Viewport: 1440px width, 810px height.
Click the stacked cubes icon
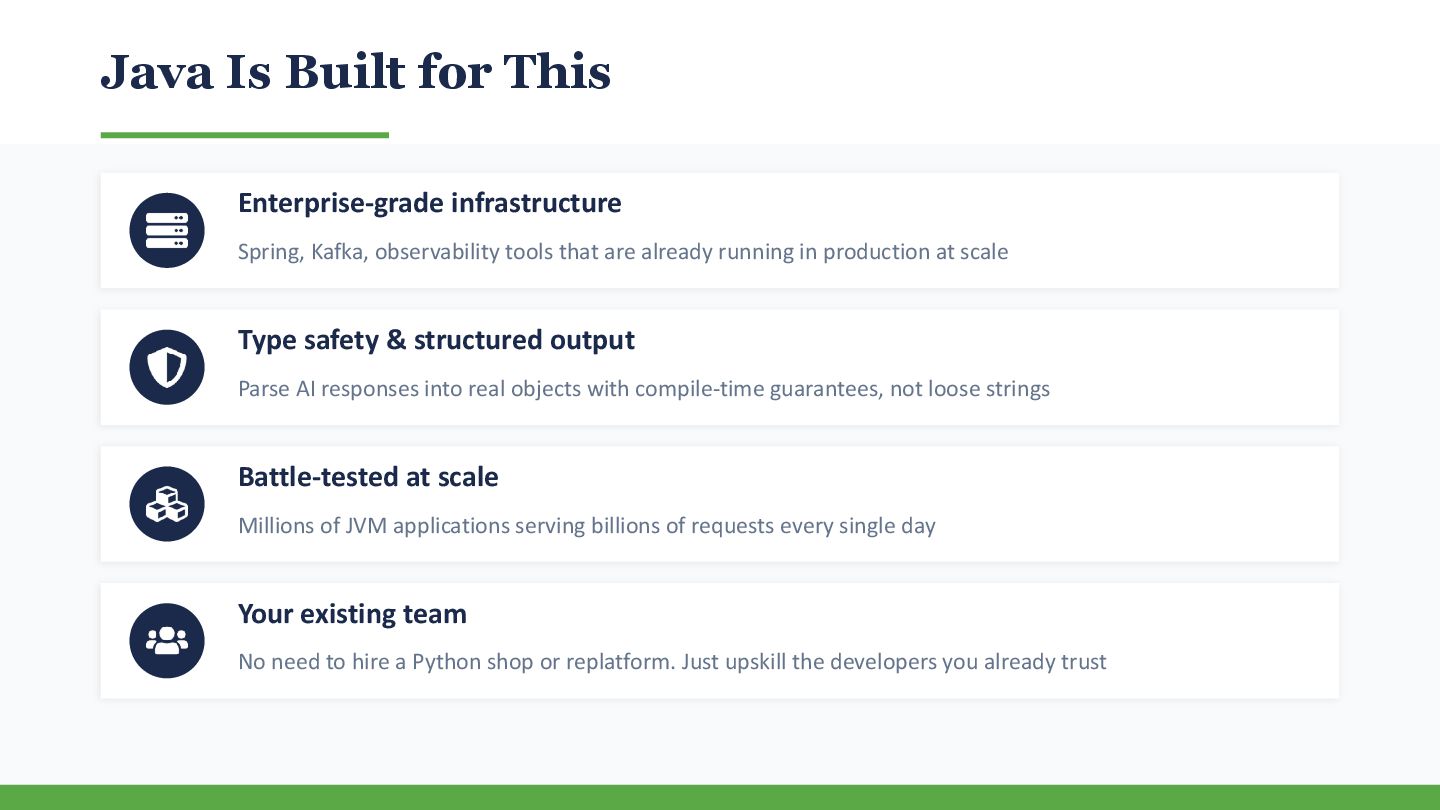[x=167, y=504]
